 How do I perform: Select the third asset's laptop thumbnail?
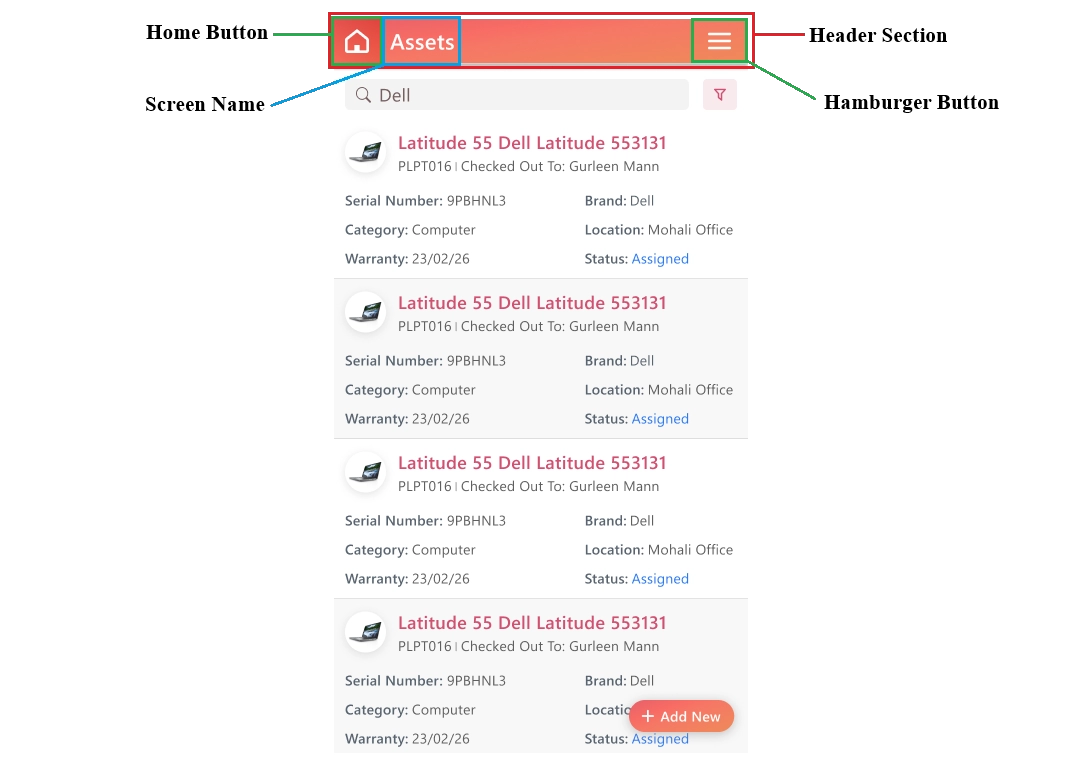365,472
